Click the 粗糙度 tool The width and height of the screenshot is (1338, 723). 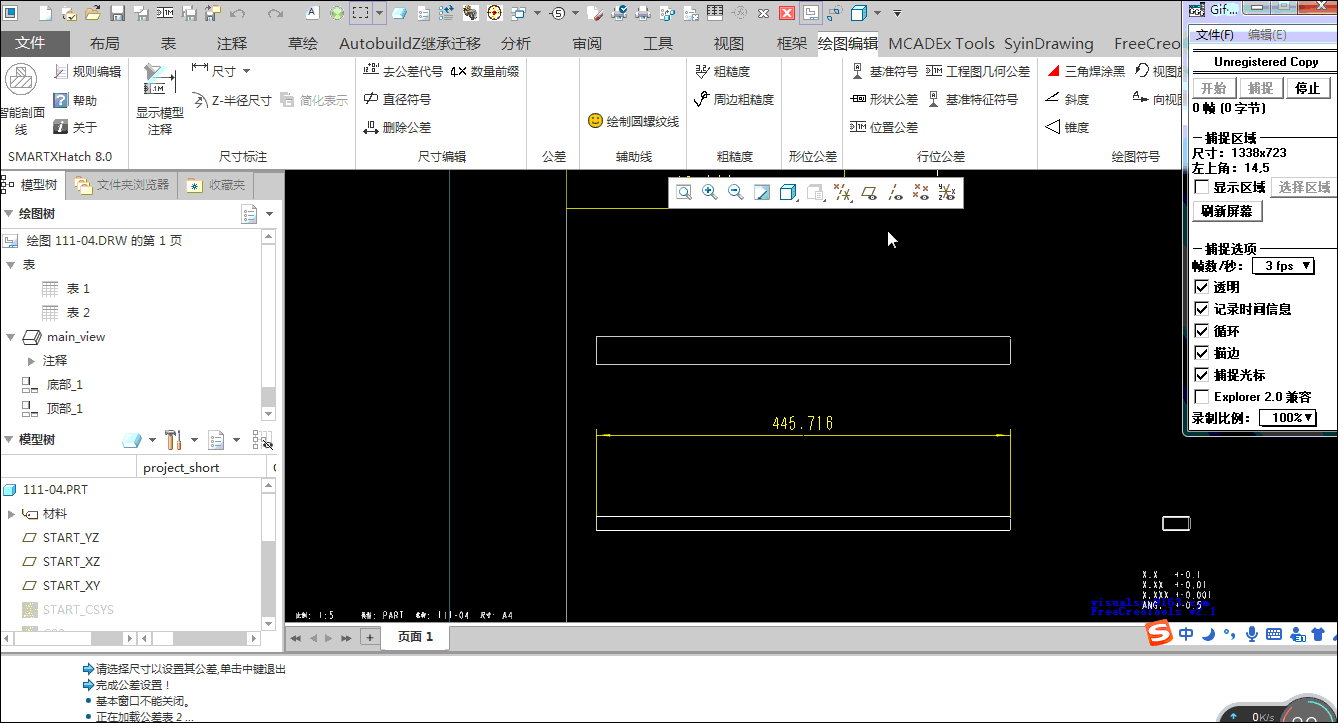(722, 72)
